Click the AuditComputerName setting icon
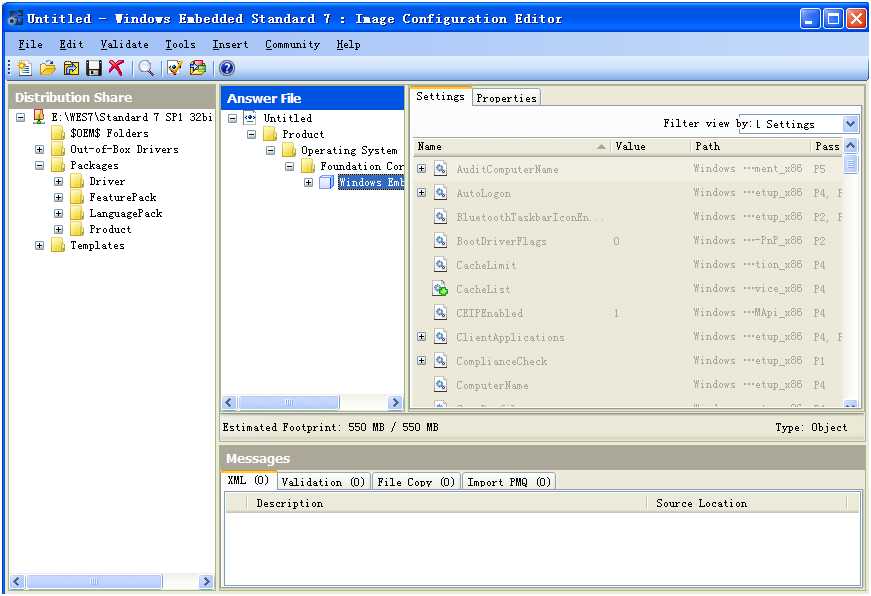 [x=440, y=169]
